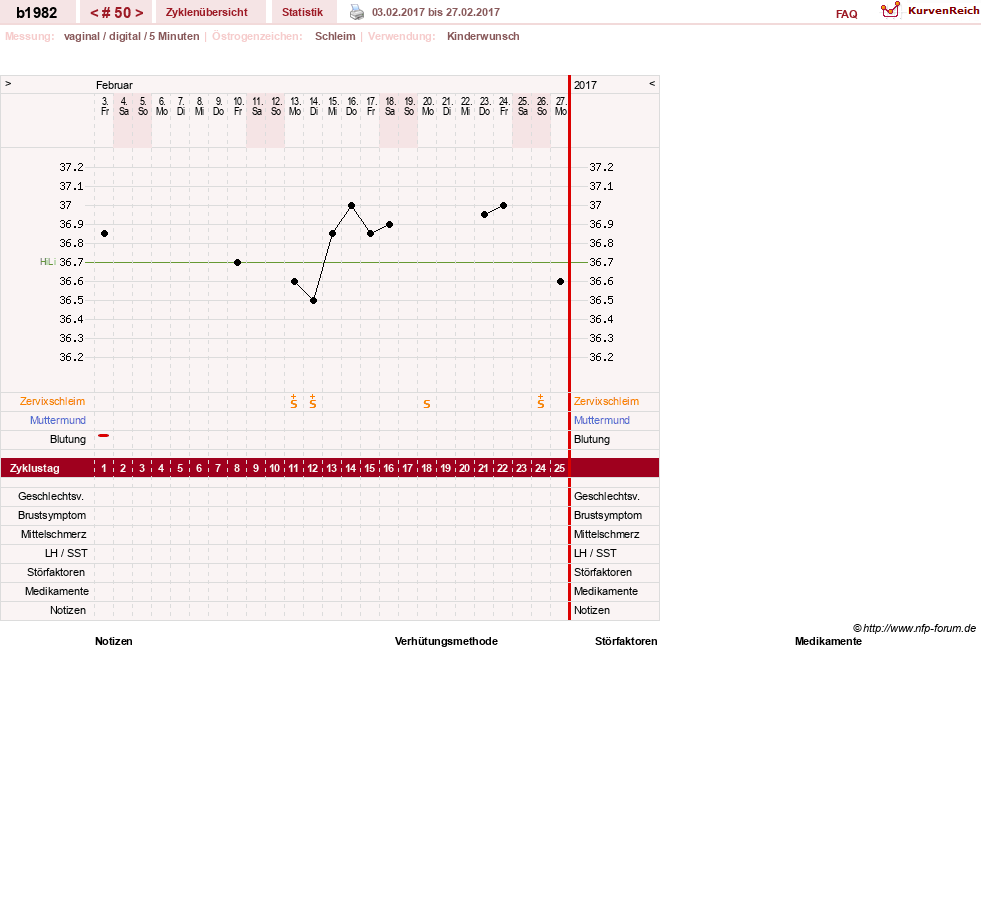Switch to the Statistik tab

click(302, 12)
